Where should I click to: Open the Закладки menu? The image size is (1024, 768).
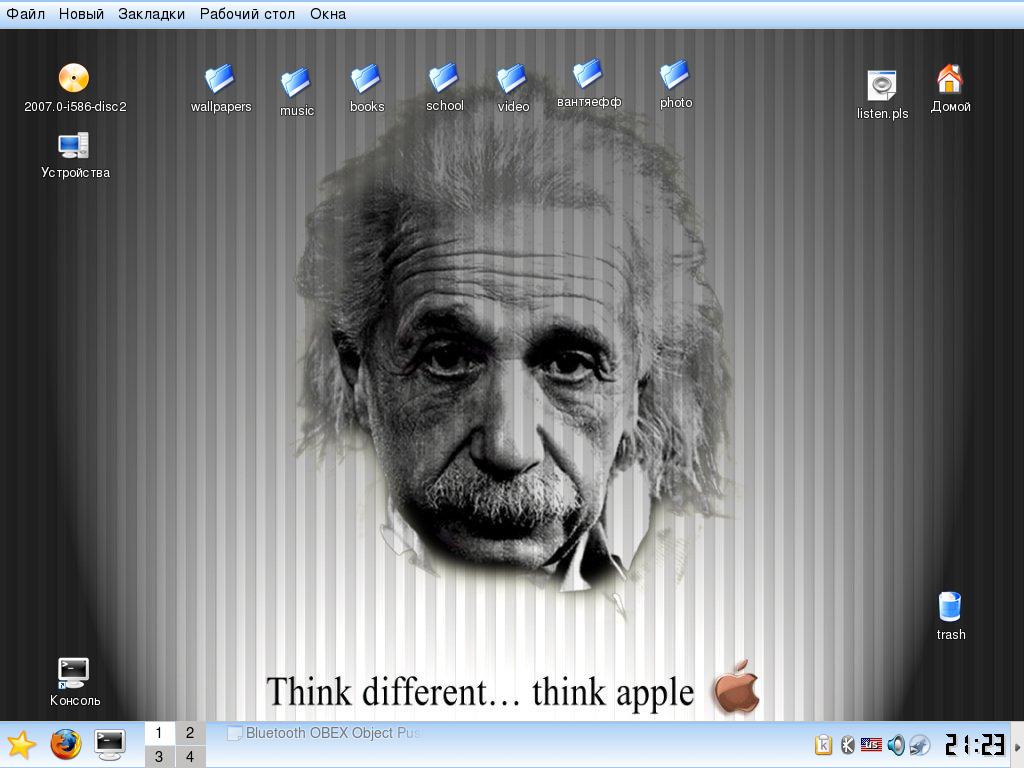(x=152, y=14)
